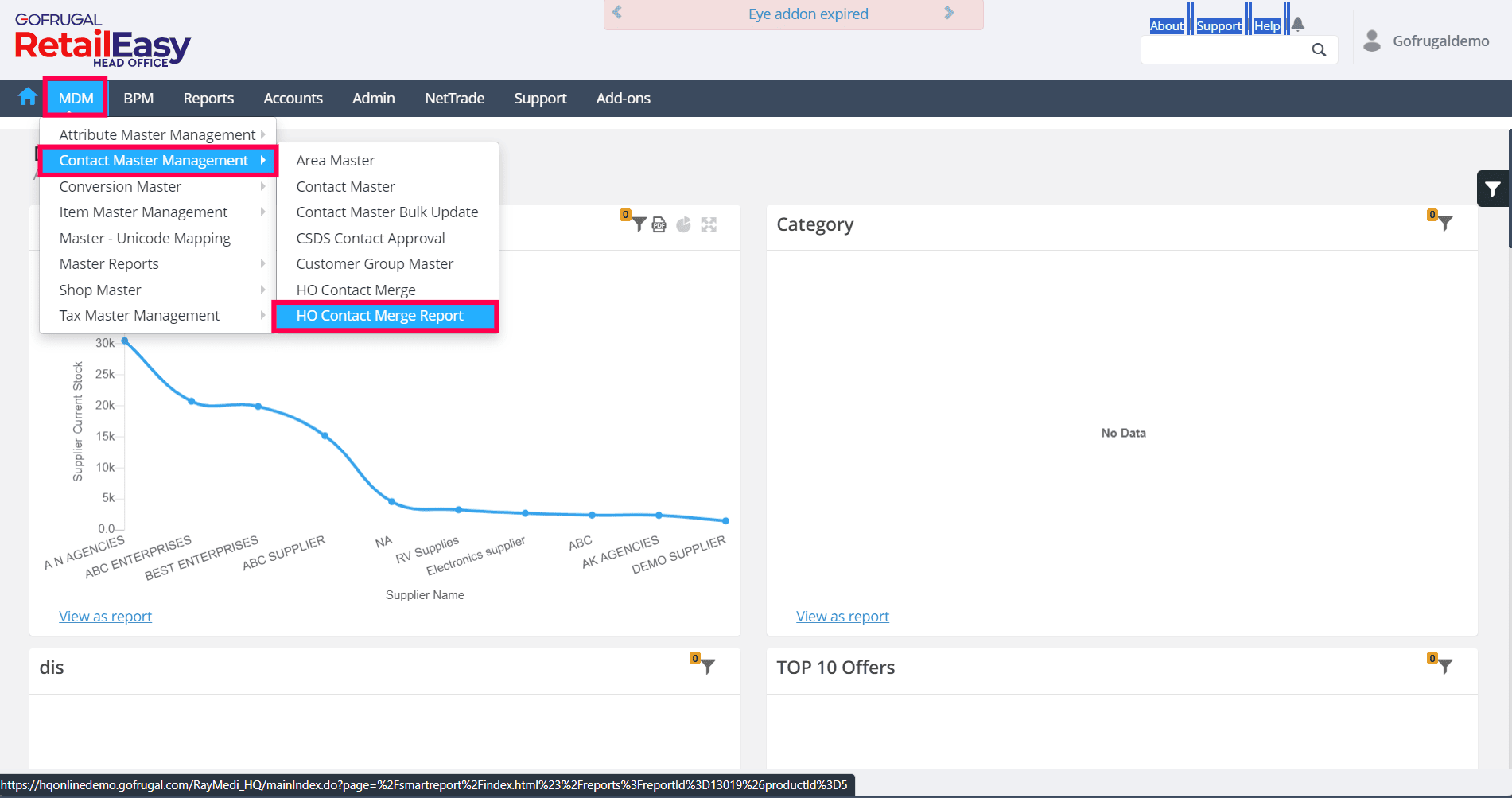This screenshot has height=798, width=1512.
Task: Open the black filter side panel button
Action: coord(1493,189)
